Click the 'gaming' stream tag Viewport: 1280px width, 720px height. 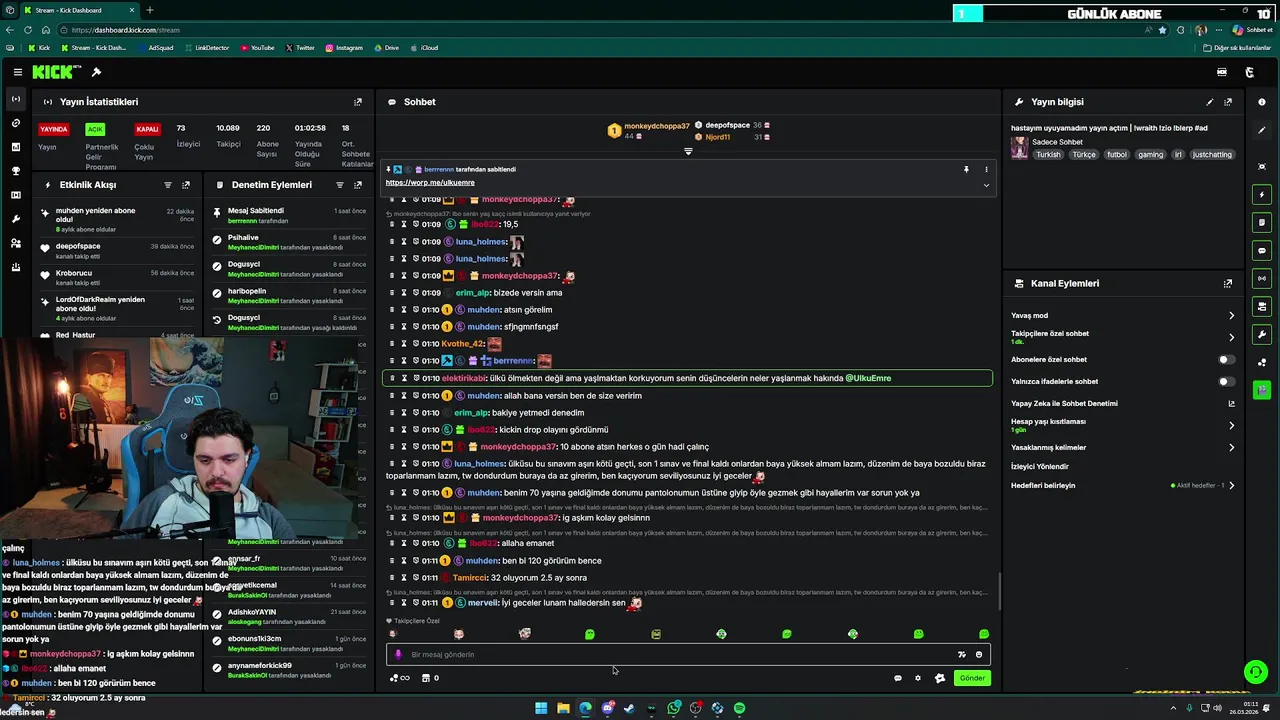pos(1150,155)
